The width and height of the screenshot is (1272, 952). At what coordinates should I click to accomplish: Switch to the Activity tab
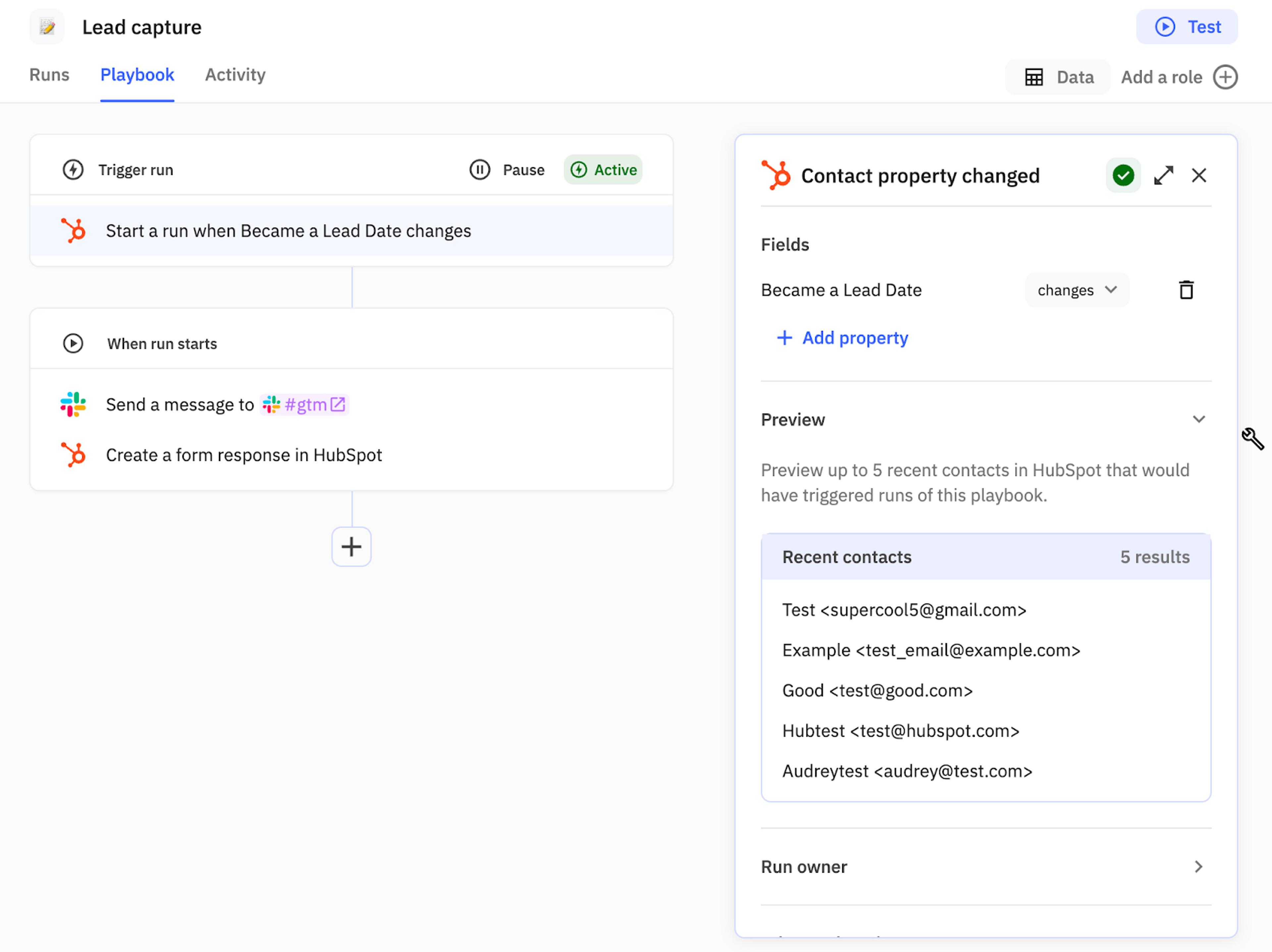click(x=235, y=75)
